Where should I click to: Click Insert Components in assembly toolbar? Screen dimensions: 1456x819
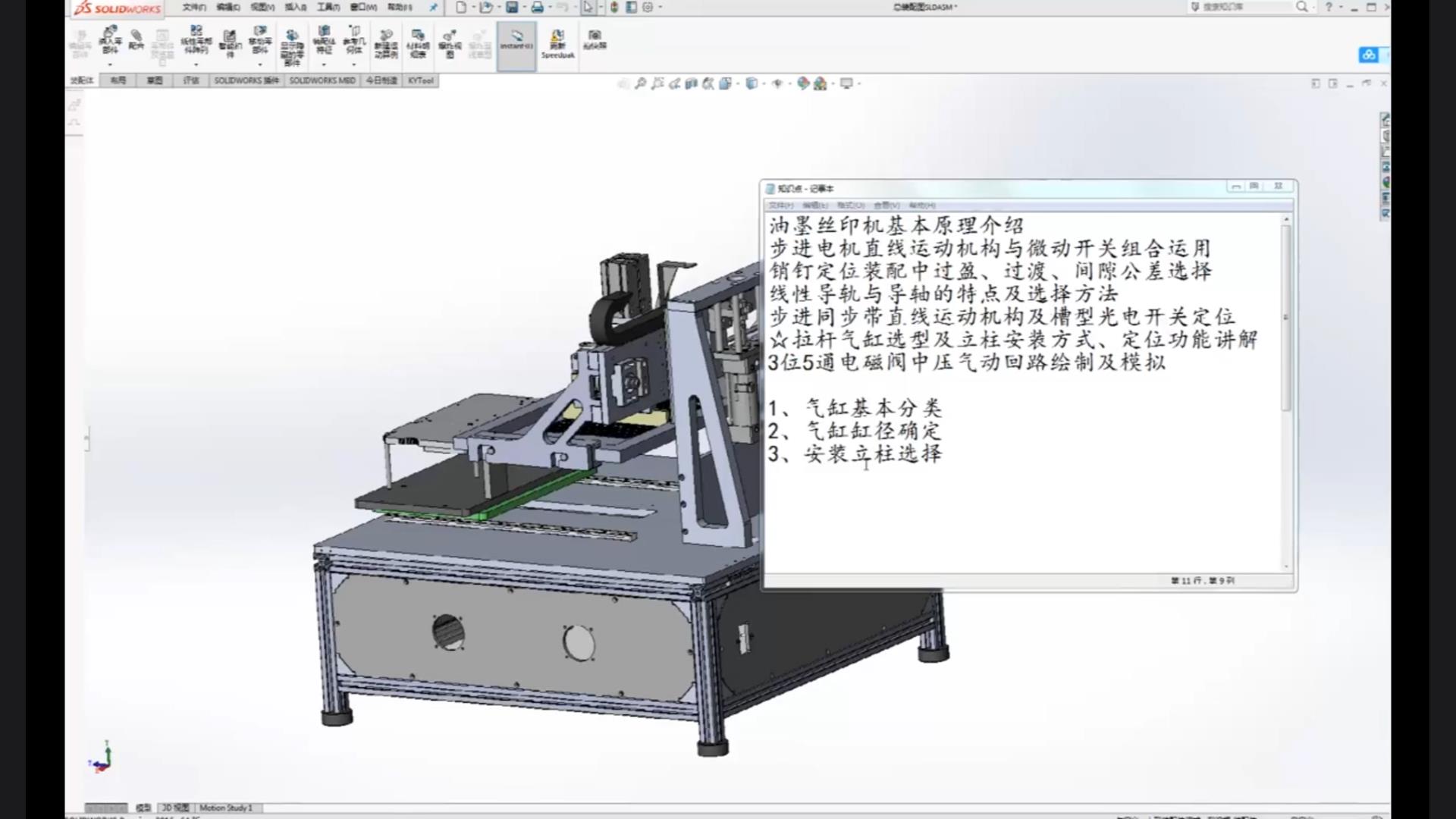pyautogui.click(x=110, y=39)
